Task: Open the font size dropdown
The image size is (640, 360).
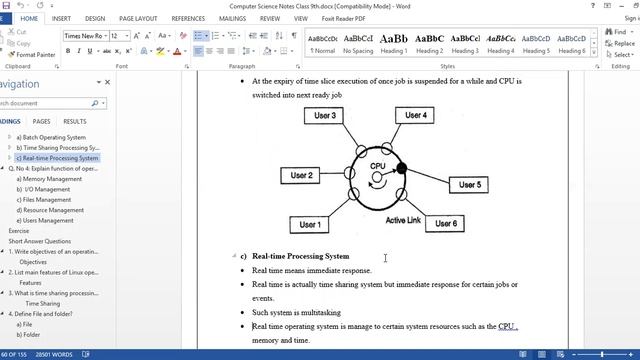Action: click(x=127, y=36)
